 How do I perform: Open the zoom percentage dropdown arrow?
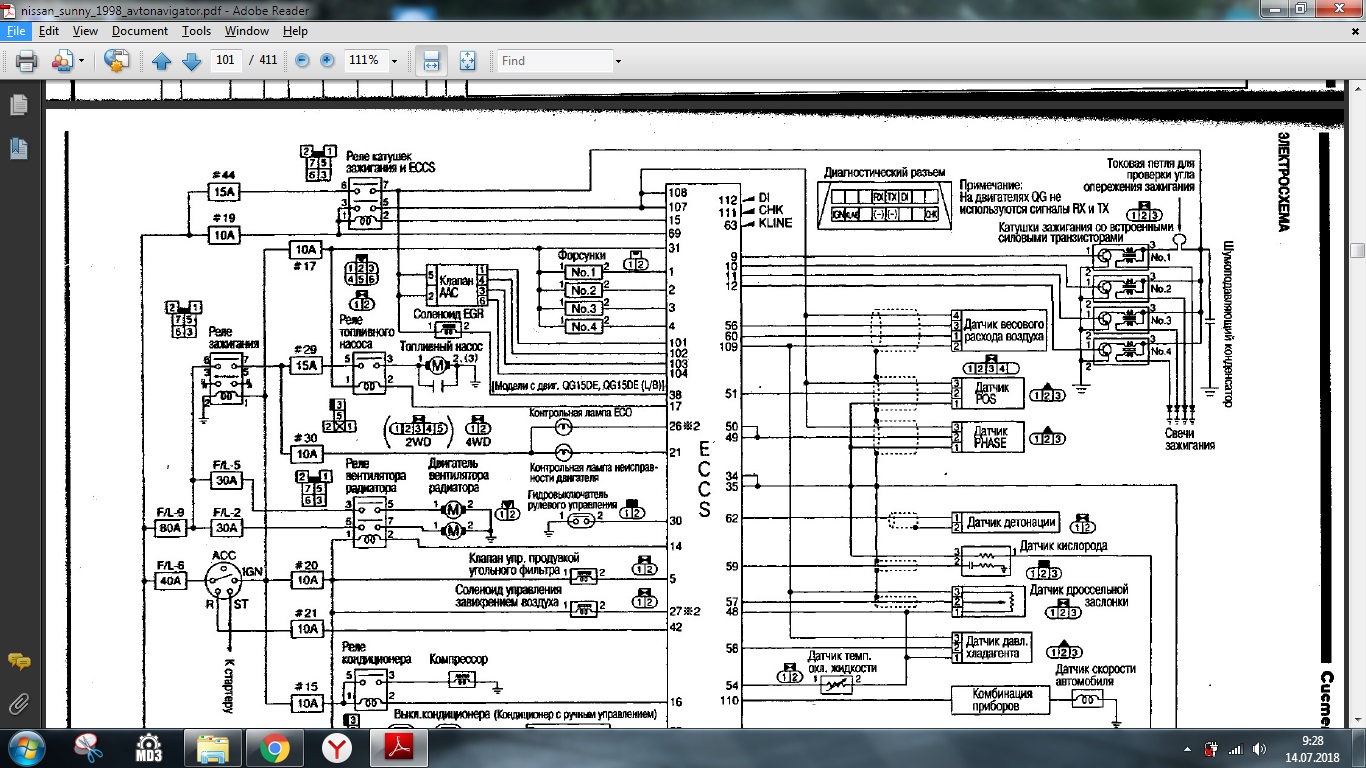(x=394, y=61)
